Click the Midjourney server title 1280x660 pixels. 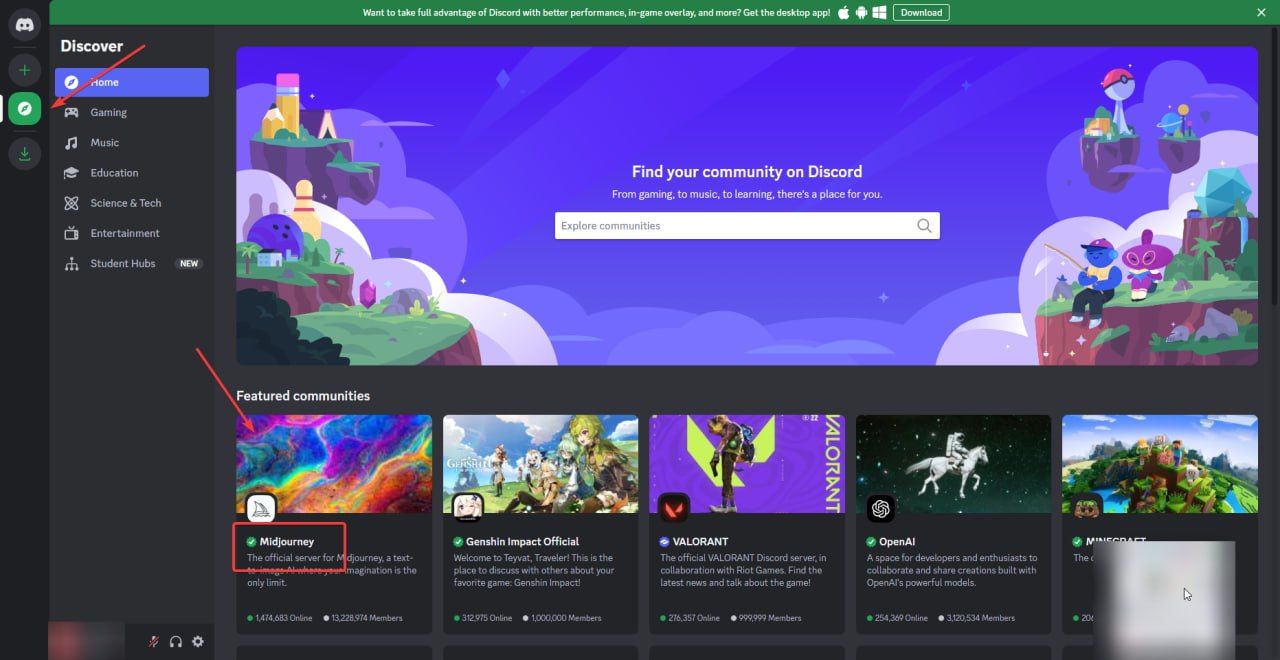[x=287, y=541]
